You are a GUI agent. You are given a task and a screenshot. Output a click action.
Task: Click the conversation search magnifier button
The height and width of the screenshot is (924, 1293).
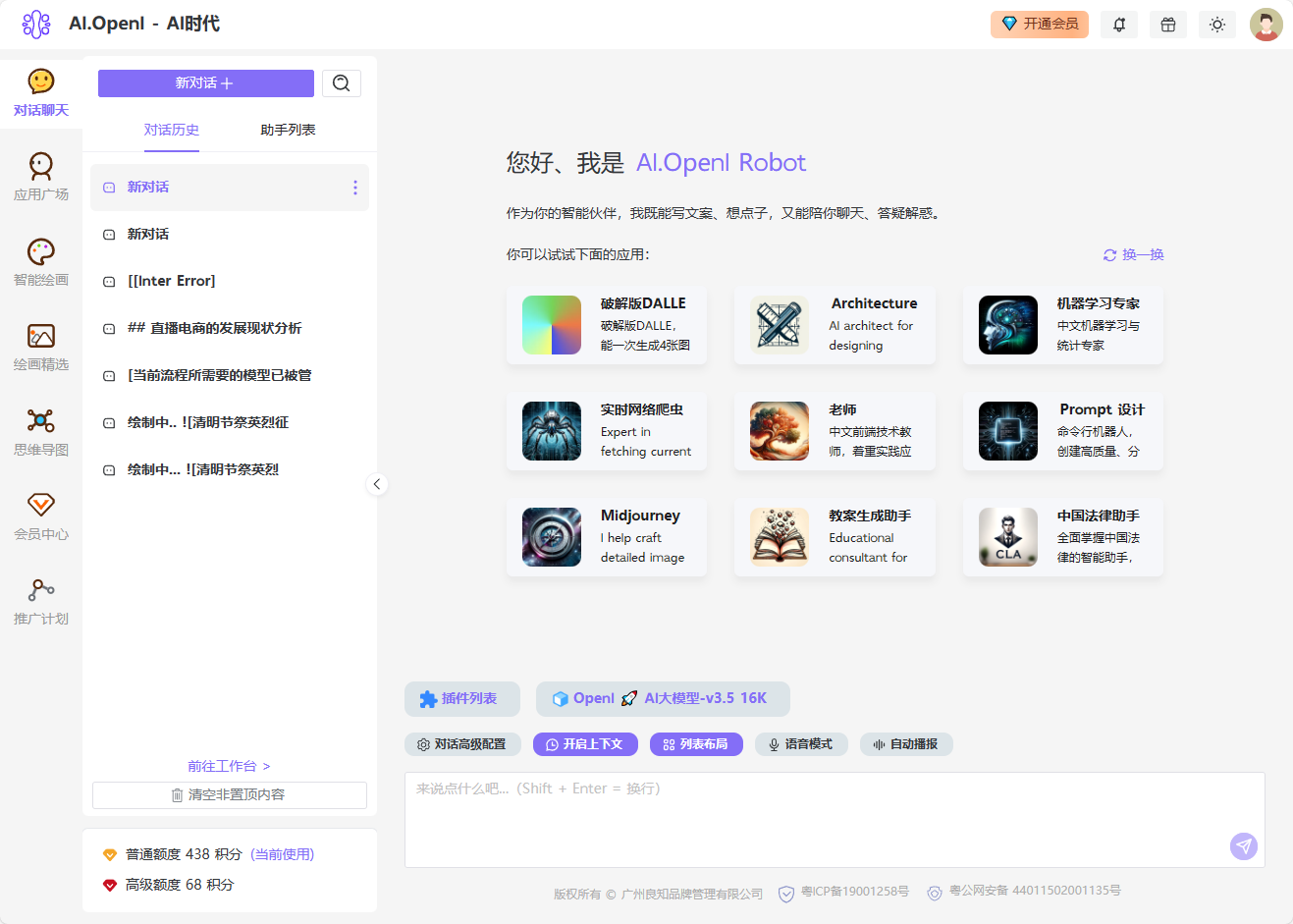(342, 83)
